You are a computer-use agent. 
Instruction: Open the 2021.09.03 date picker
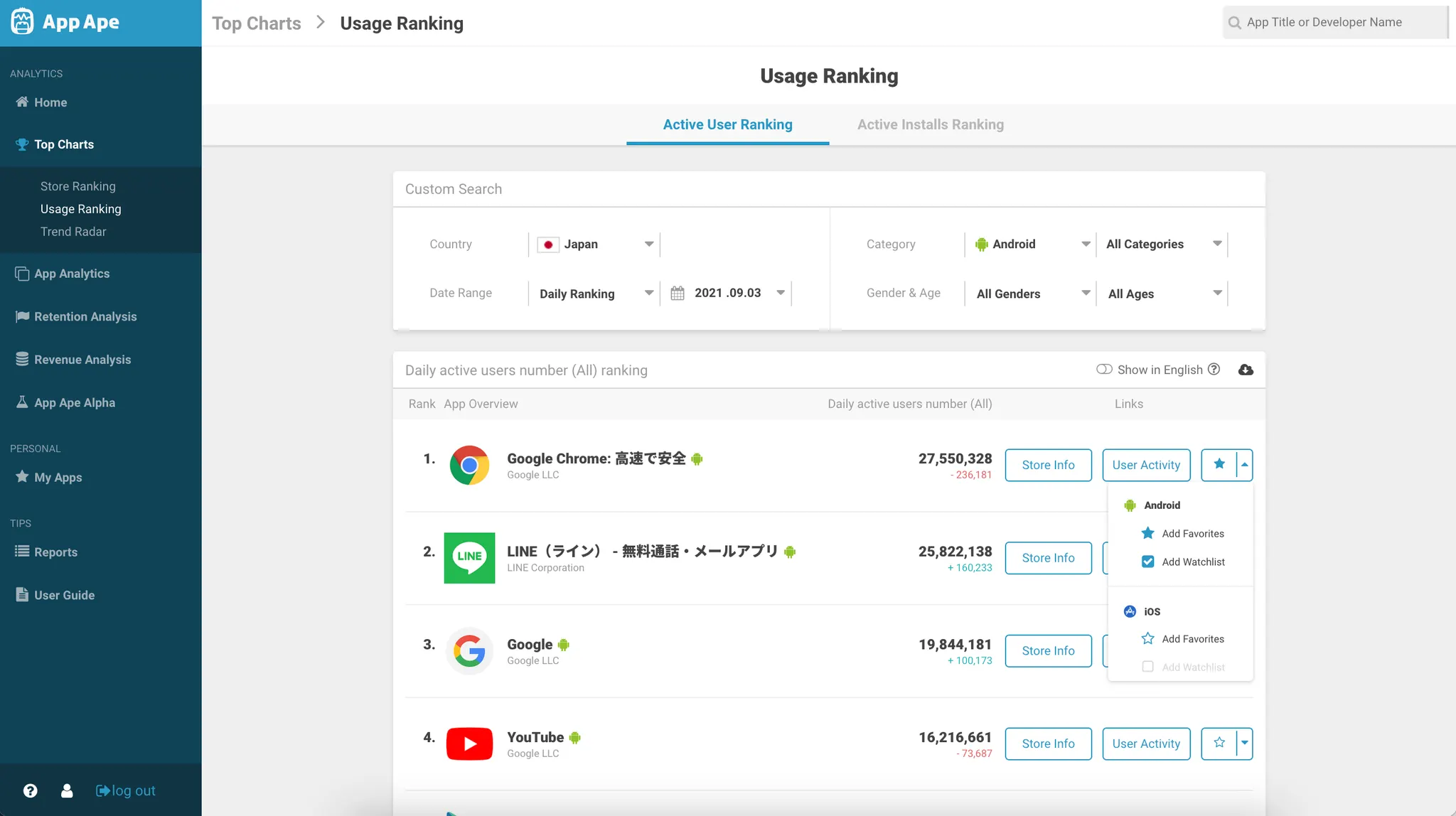pos(727,293)
